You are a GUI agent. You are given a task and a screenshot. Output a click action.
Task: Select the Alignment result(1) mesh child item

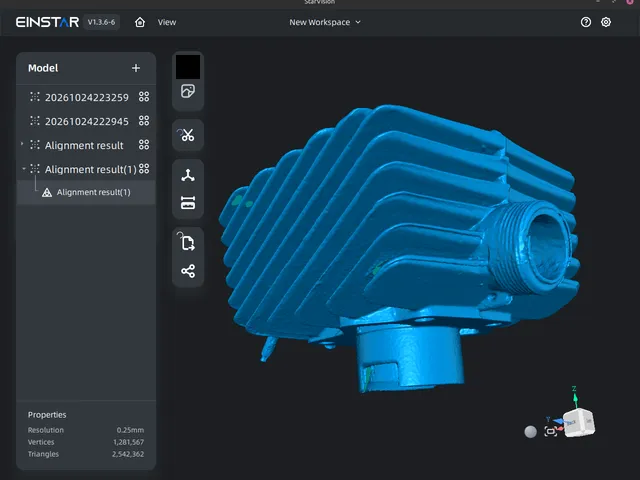coord(86,192)
